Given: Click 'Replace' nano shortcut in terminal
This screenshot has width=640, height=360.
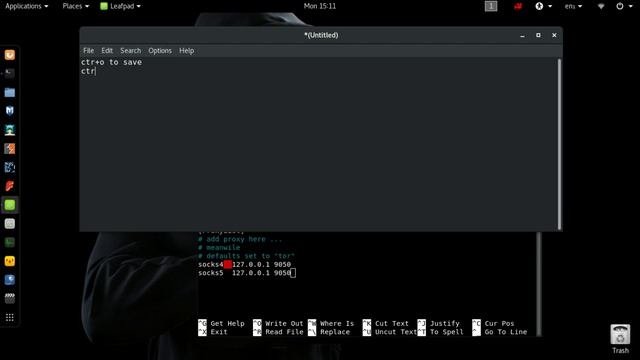Looking at the screenshot, I should tap(329, 332).
